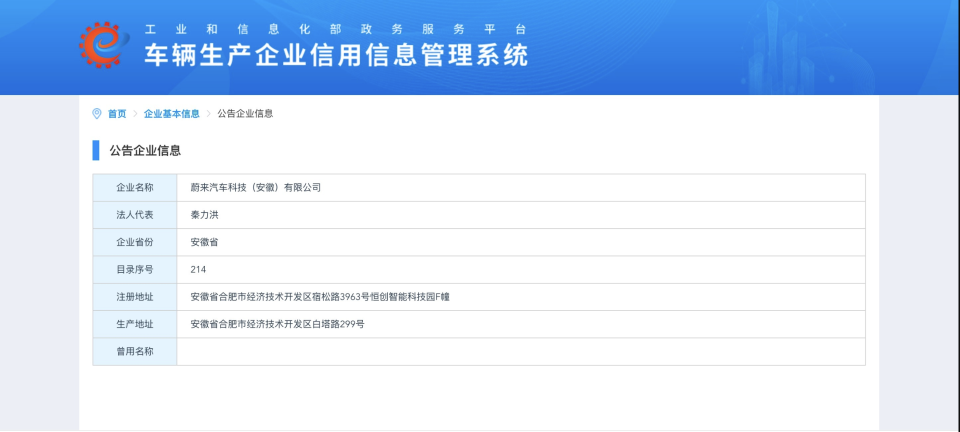Screen dimensions: 960x432
Task: Click the 车辆生产企业信用信息管理系统 title
Action: click(x=336, y=55)
